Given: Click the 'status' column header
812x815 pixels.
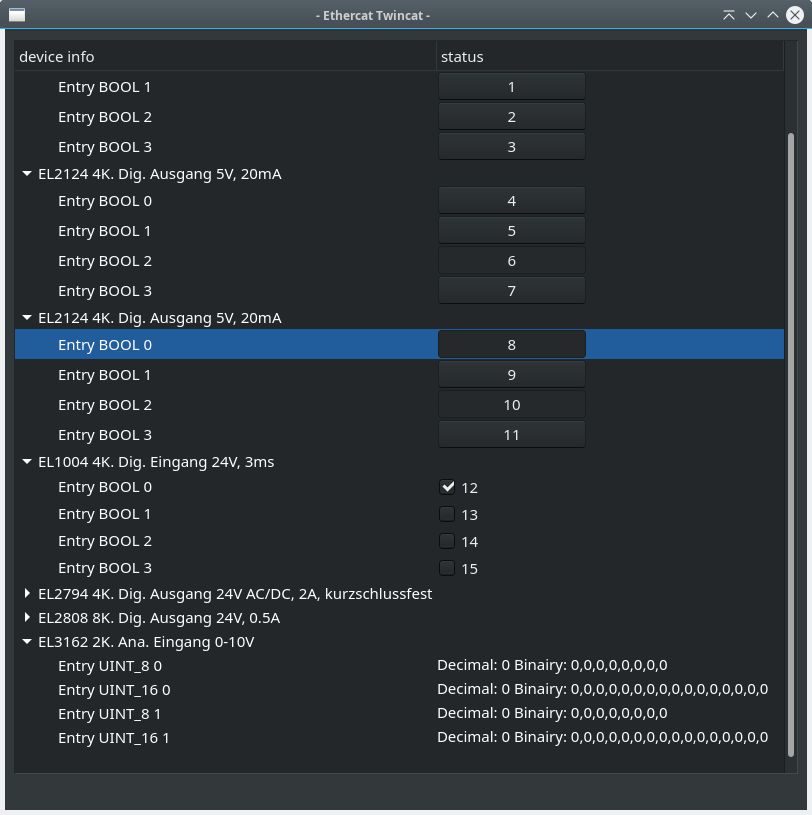Looking at the screenshot, I should coord(610,56).
